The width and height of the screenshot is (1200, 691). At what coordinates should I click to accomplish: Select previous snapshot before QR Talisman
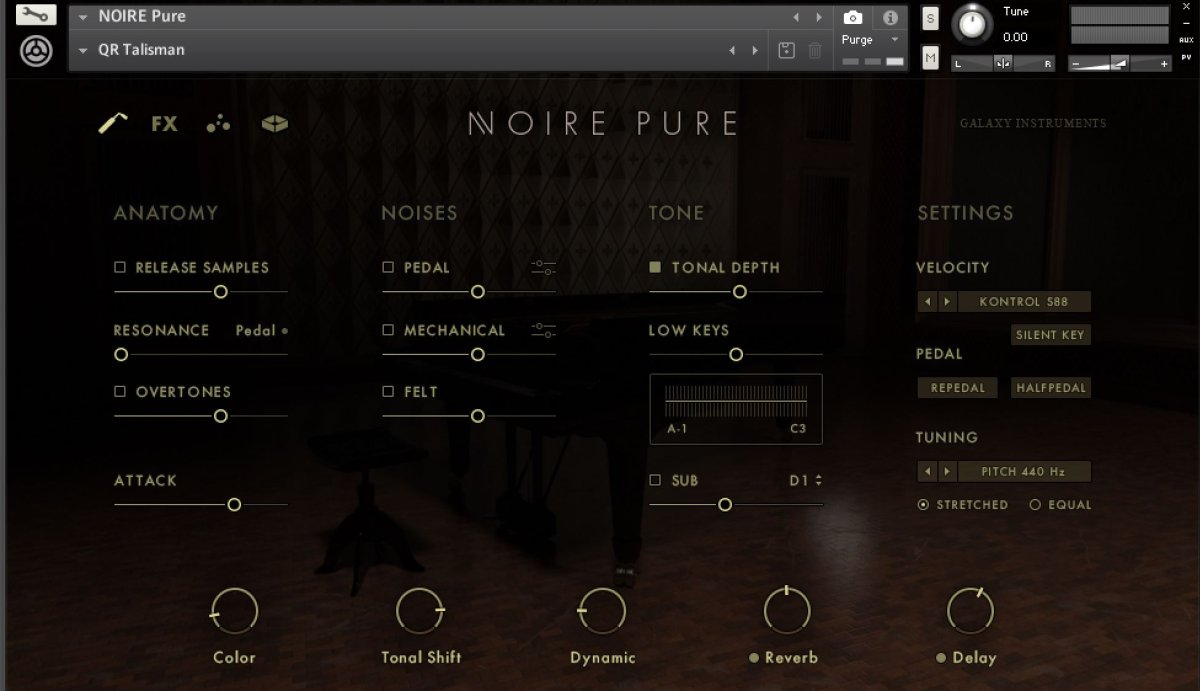coord(732,50)
